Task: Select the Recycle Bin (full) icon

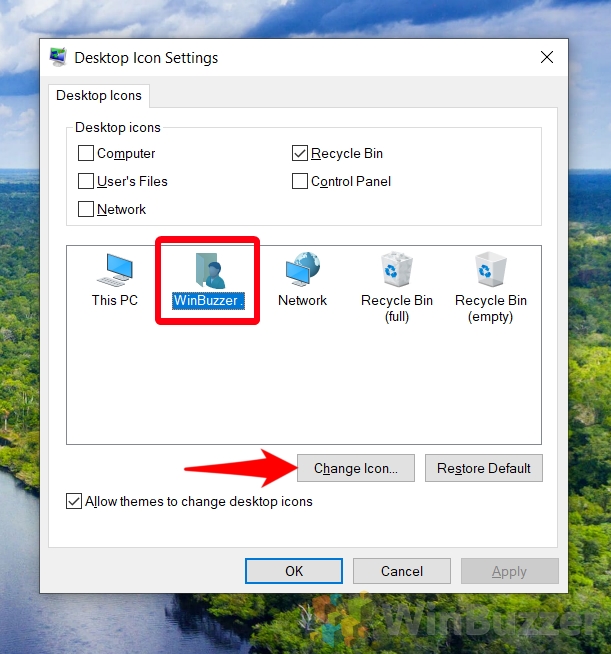Action: pyautogui.click(x=397, y=269)
